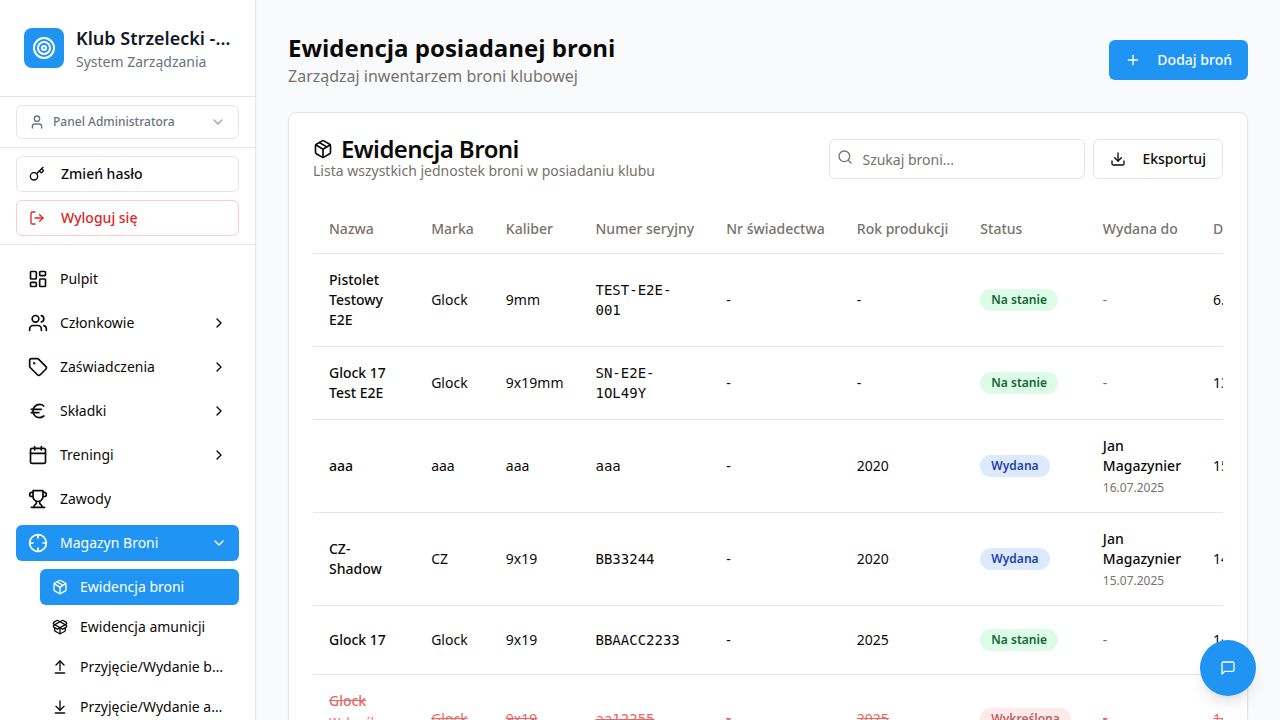Click the magnifier icon in the search field
Viewport: 1280px width, 720px height.
(845, 158)
